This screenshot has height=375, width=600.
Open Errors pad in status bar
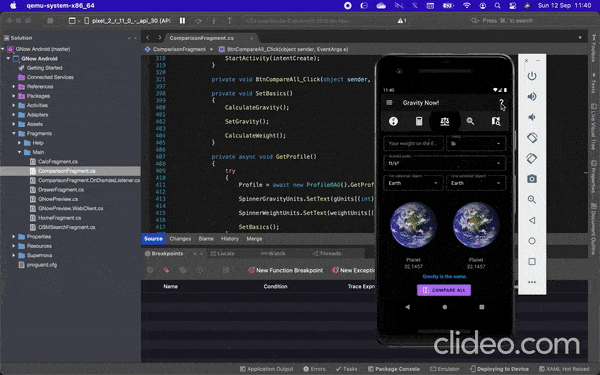[x=314, y=369]
